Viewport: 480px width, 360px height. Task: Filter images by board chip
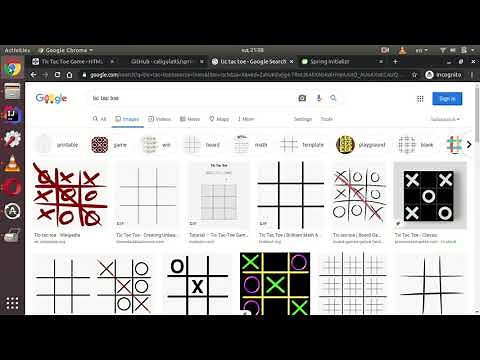(202, 145)
